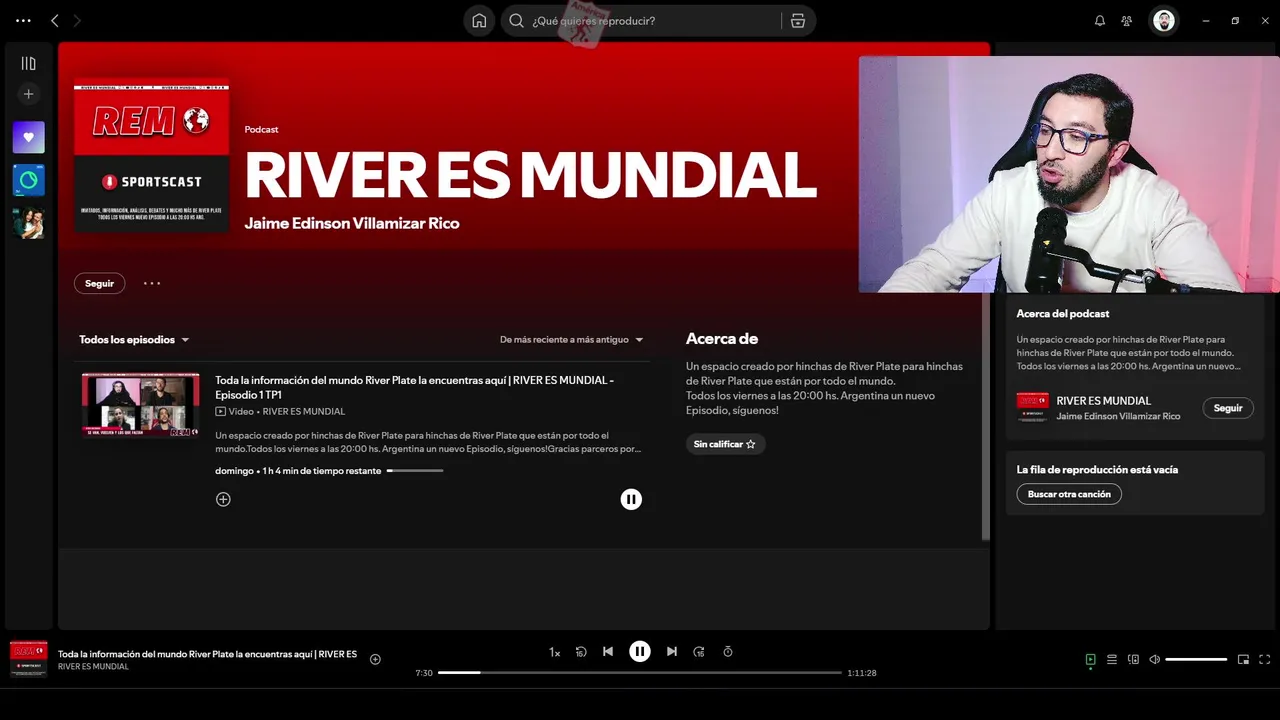Toggle the queue panel icon
This screenshot has height=720, width=1280.
coord(1112,660)
